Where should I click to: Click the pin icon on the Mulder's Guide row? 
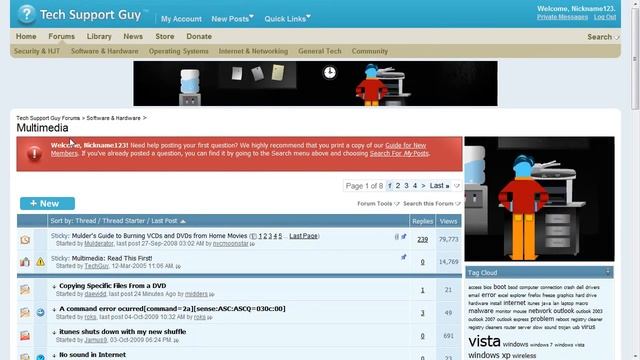(x=403, y=236)
